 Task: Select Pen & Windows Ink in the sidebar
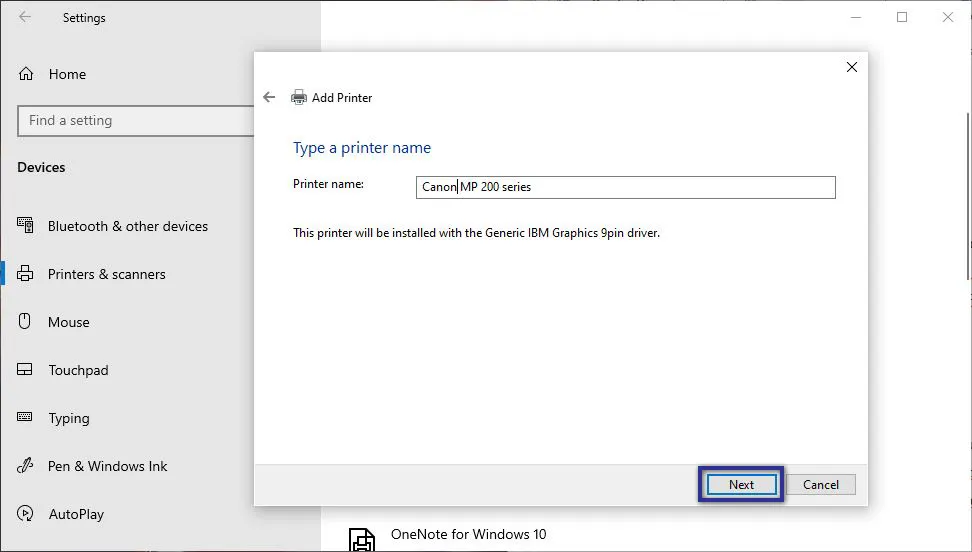click(x=107, y=466)
